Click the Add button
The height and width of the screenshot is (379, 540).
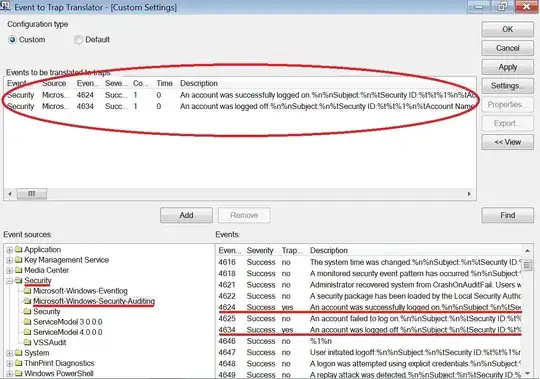coord(186,215)
